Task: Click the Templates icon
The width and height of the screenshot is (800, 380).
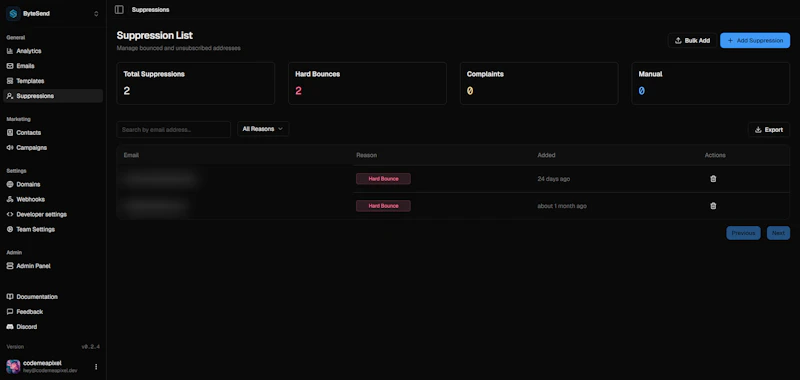Action: click(10, 81)
